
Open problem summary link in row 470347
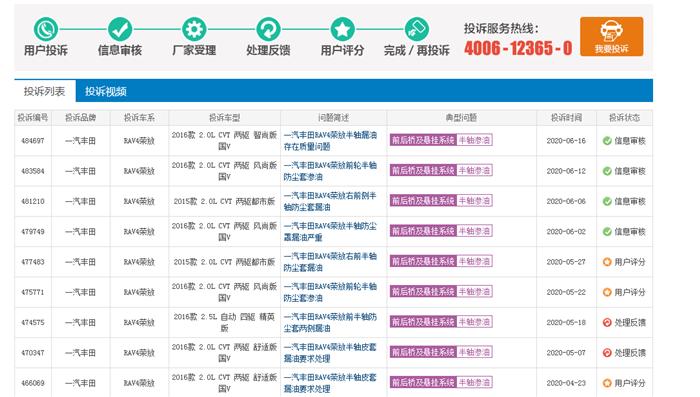(330, 353)
